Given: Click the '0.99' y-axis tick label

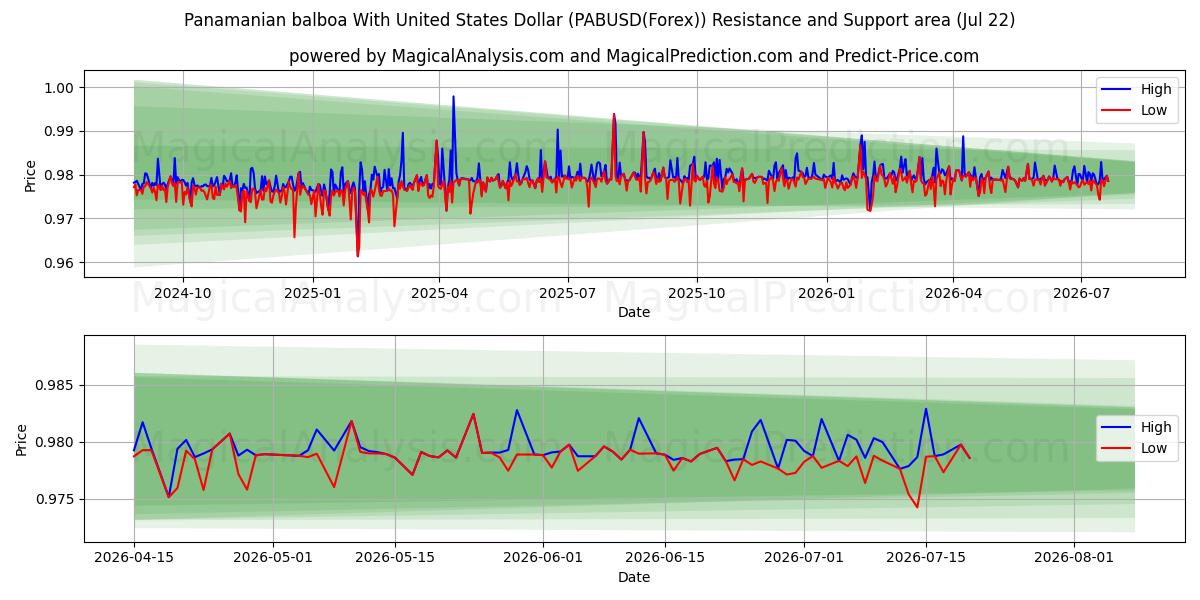Looking at the screenshot, I should tap(60, 132).
